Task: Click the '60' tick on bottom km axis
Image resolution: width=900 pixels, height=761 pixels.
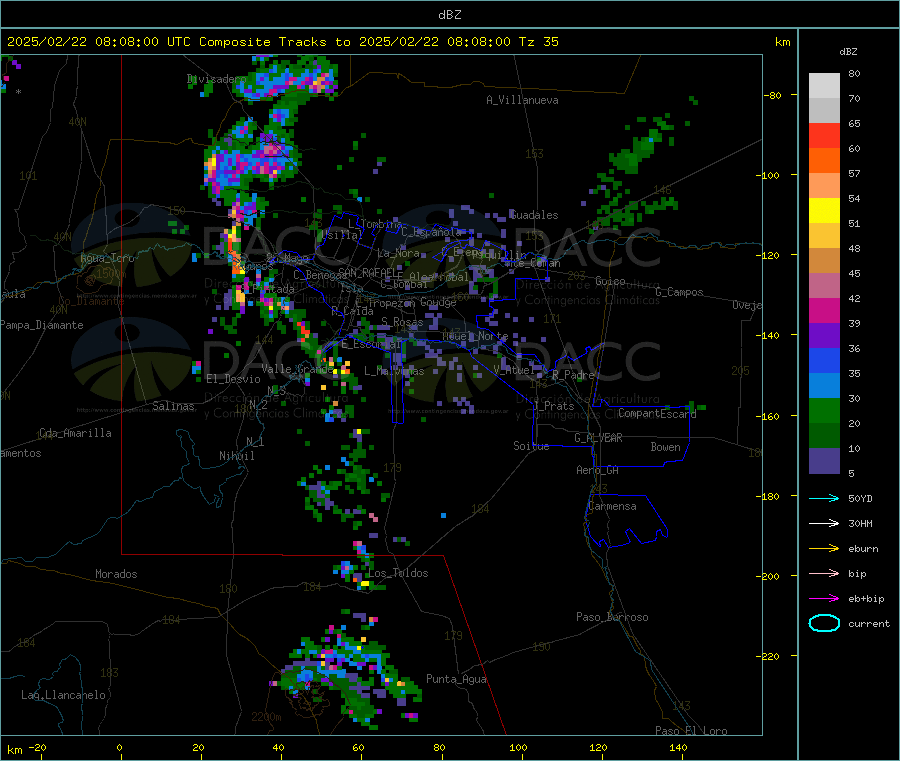Action: coord(358,747)
